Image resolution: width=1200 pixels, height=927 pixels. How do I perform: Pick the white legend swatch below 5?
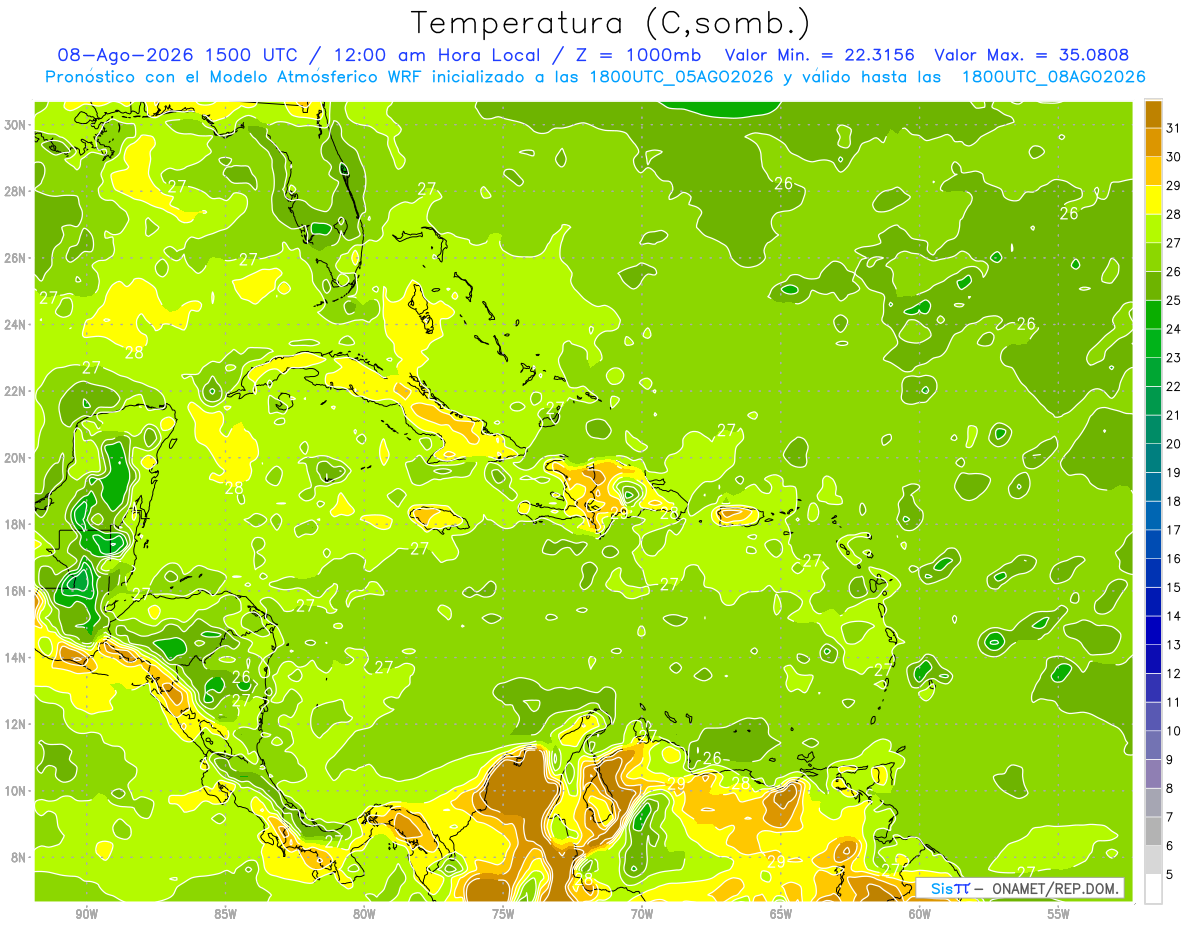pos(1153,888)
